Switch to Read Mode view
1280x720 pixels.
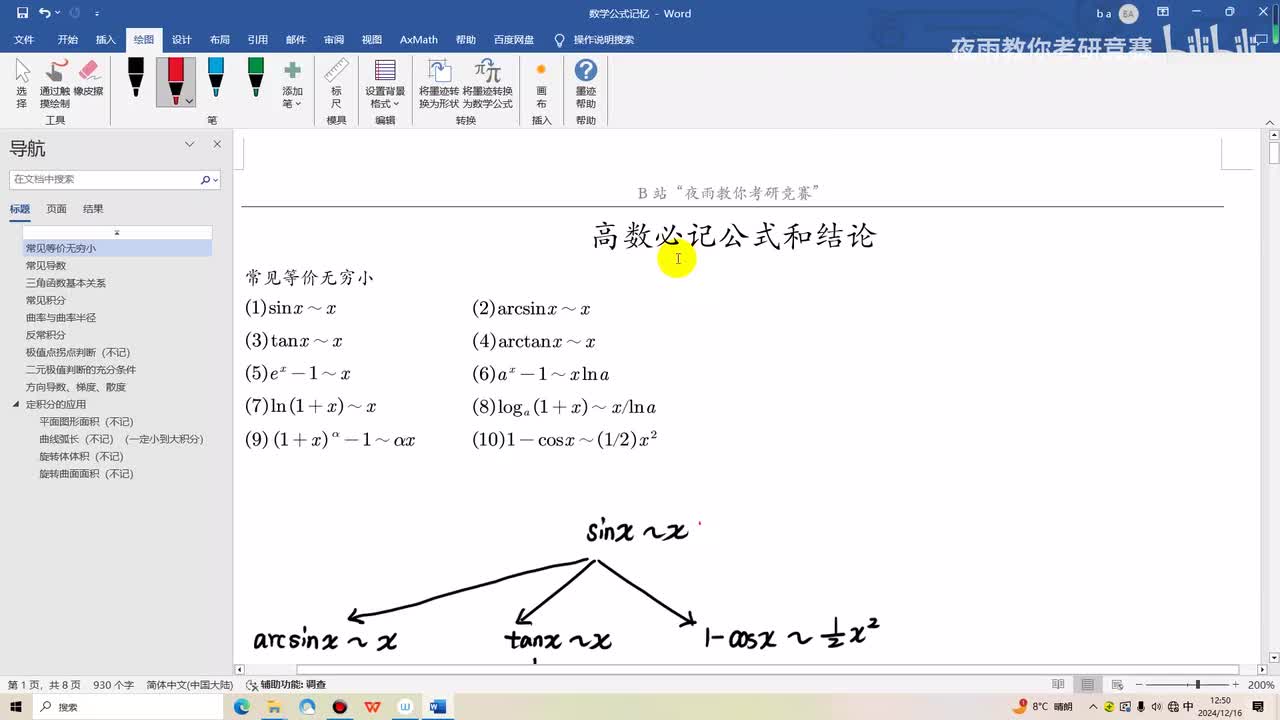pos(1059,685)
